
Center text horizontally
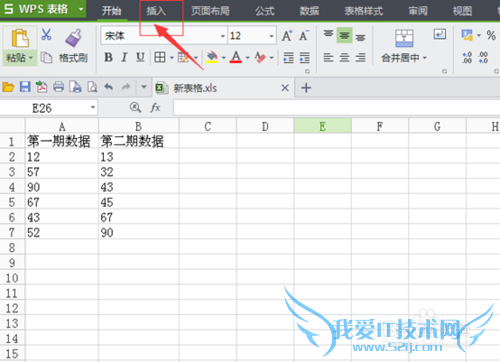[x=344, y=58]
